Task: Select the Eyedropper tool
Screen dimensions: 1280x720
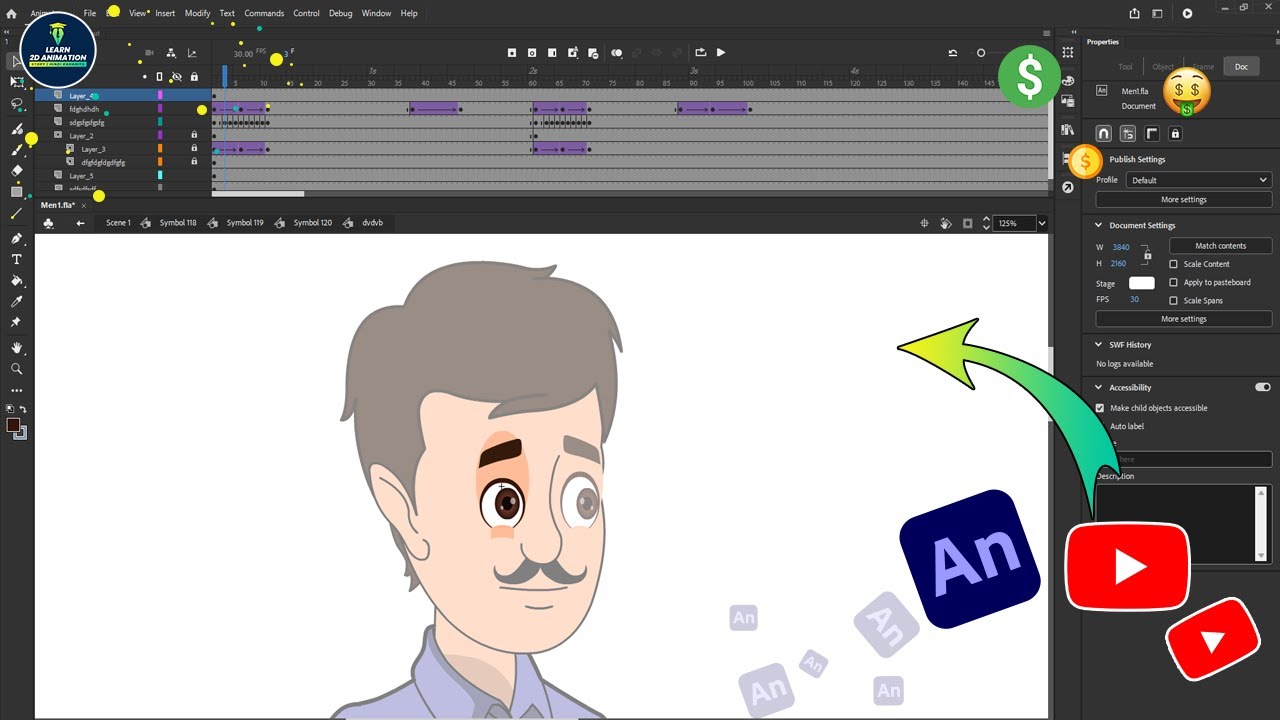Action: (17, 302)
